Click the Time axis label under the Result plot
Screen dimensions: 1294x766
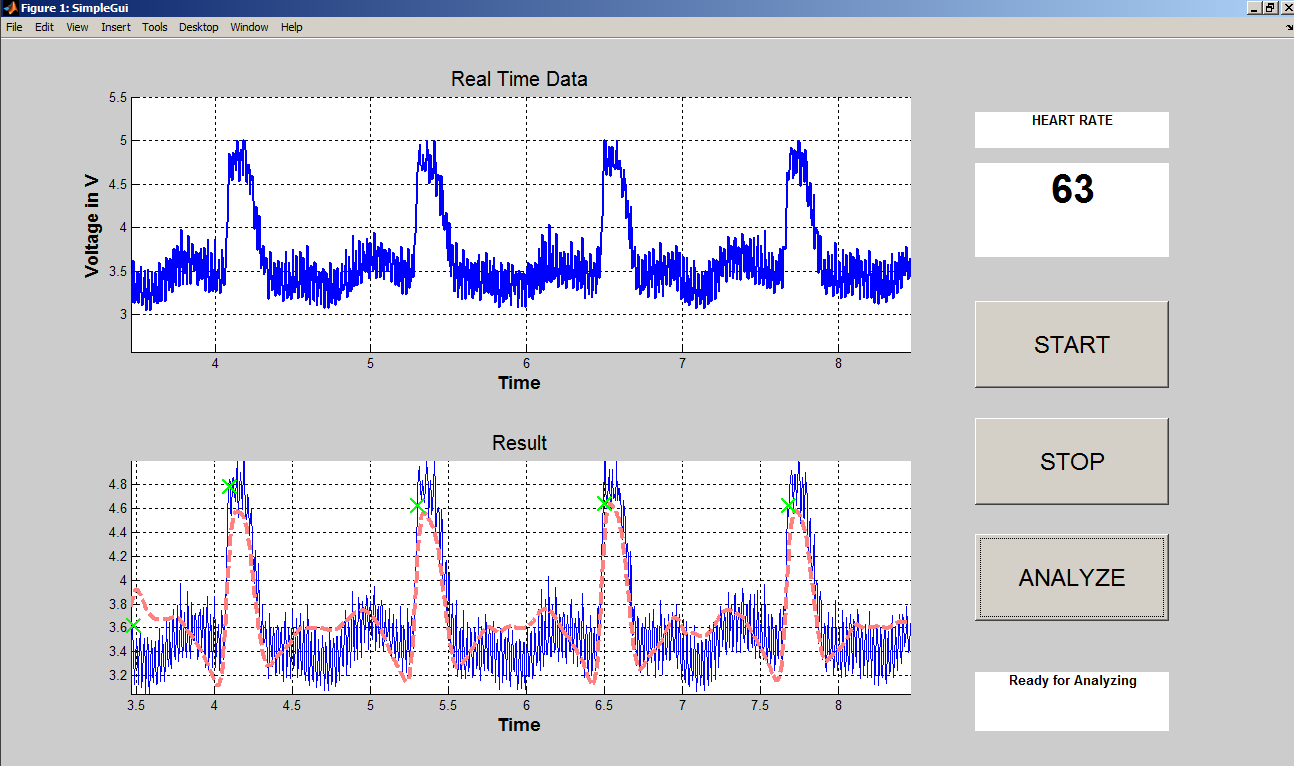518,724
